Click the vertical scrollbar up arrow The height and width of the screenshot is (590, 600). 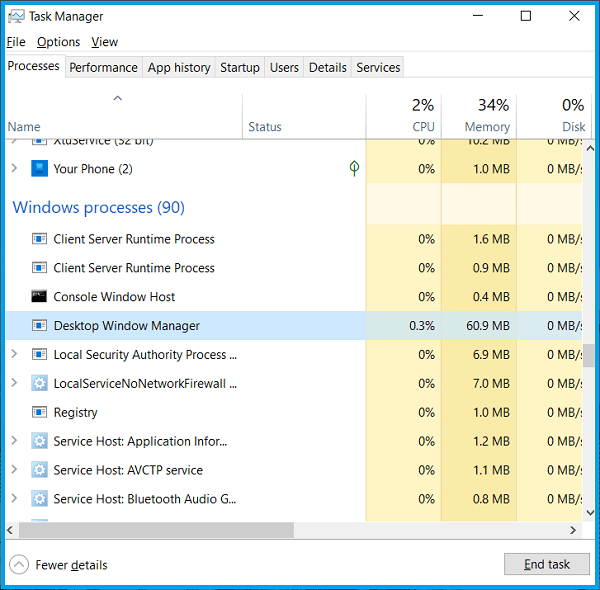(590, 148)
